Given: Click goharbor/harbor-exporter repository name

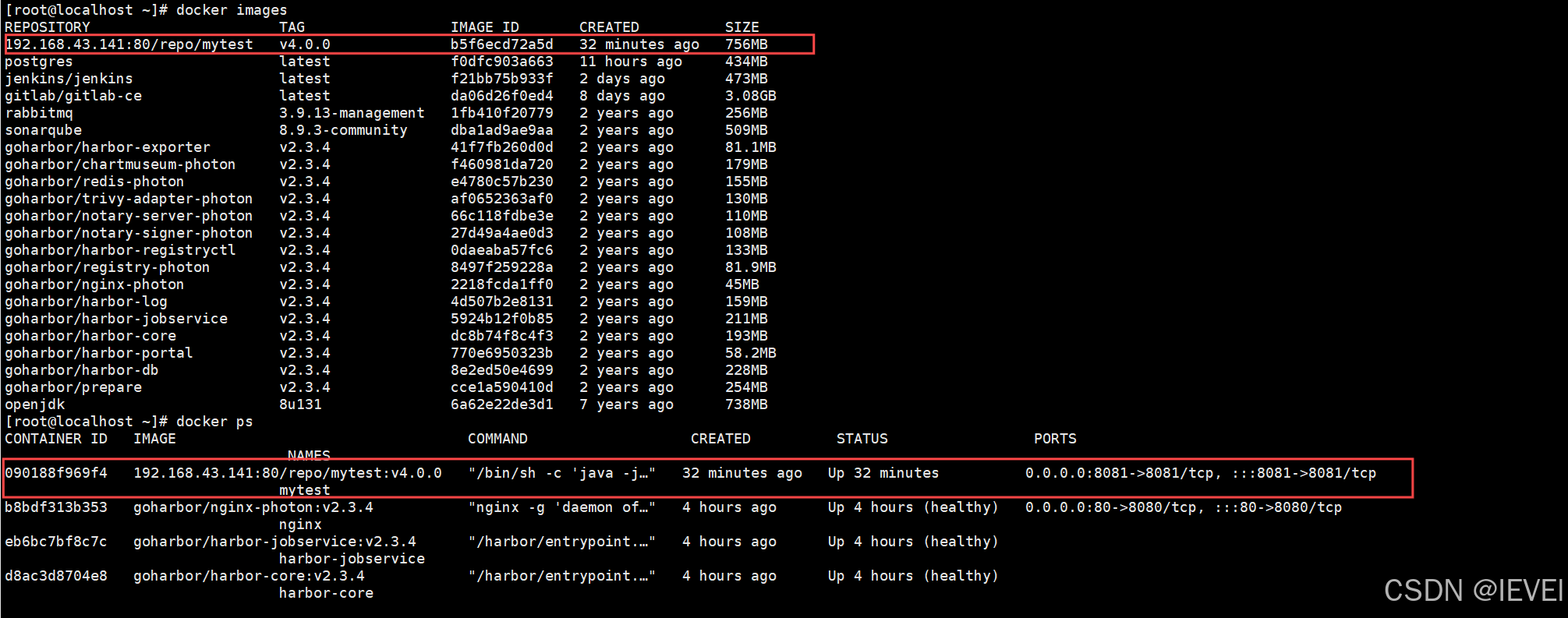Looking at the screenshot, I should pyautogui.click(x=108, y=147).
